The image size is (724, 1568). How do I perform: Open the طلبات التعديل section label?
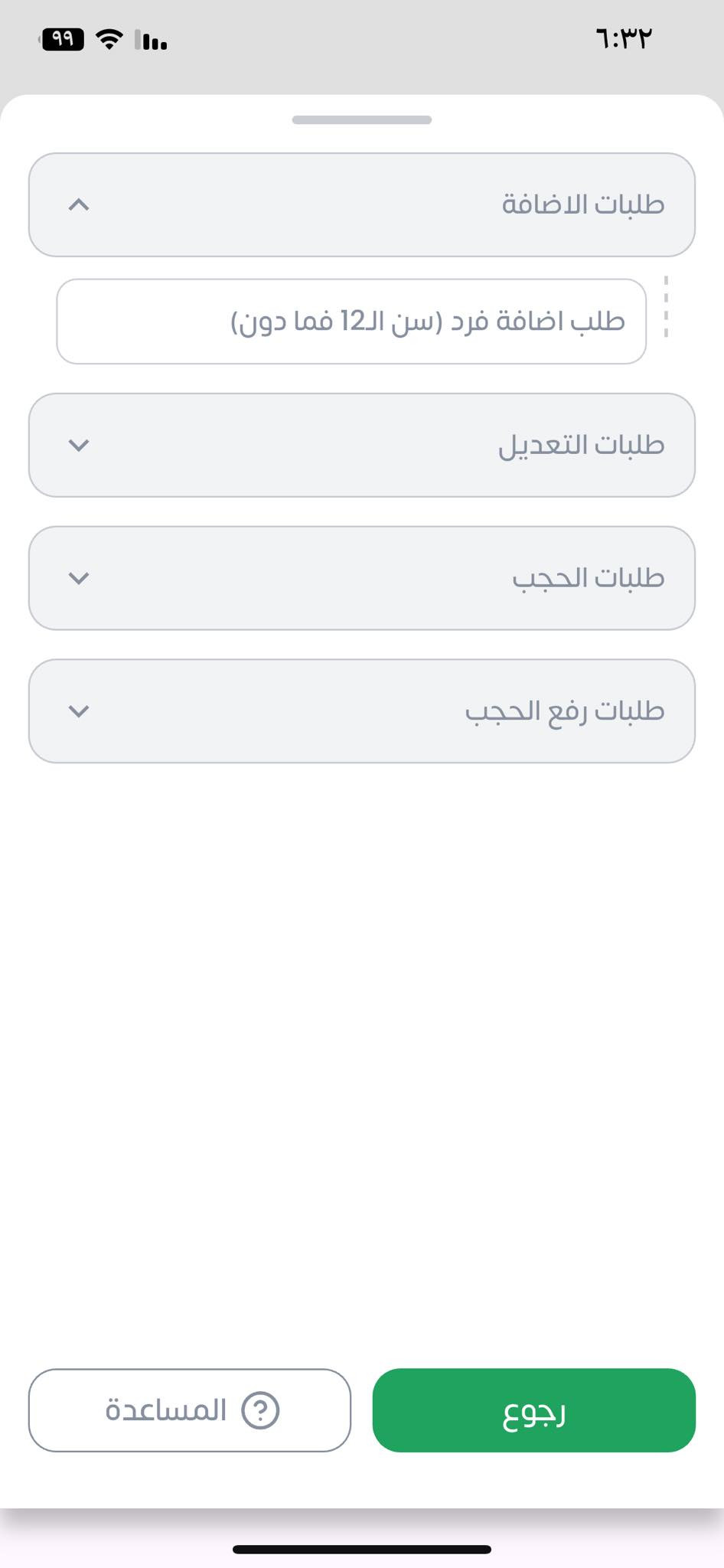tap(581, 445)
